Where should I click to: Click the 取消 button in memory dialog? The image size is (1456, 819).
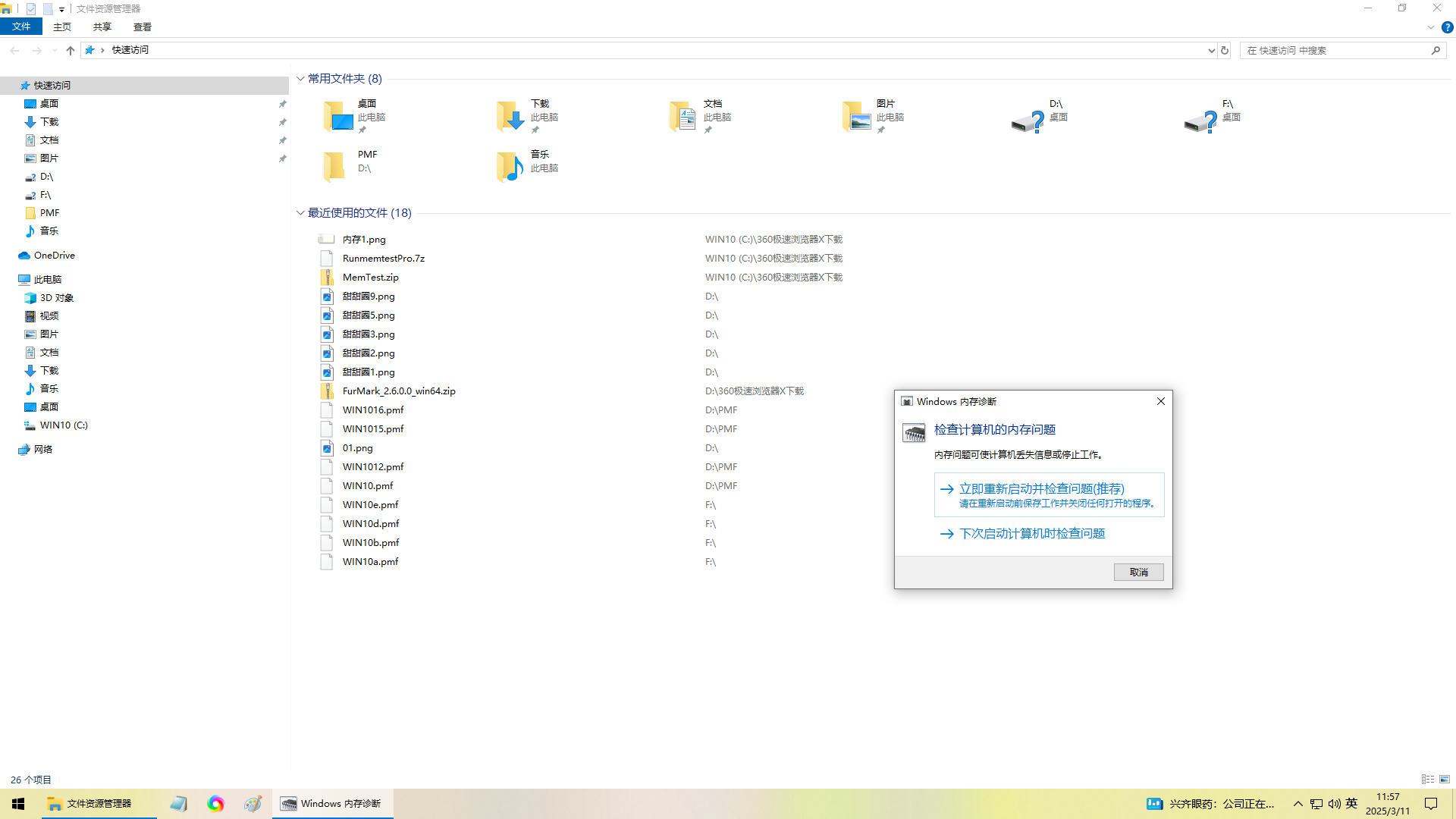[x=1138, y=572]
